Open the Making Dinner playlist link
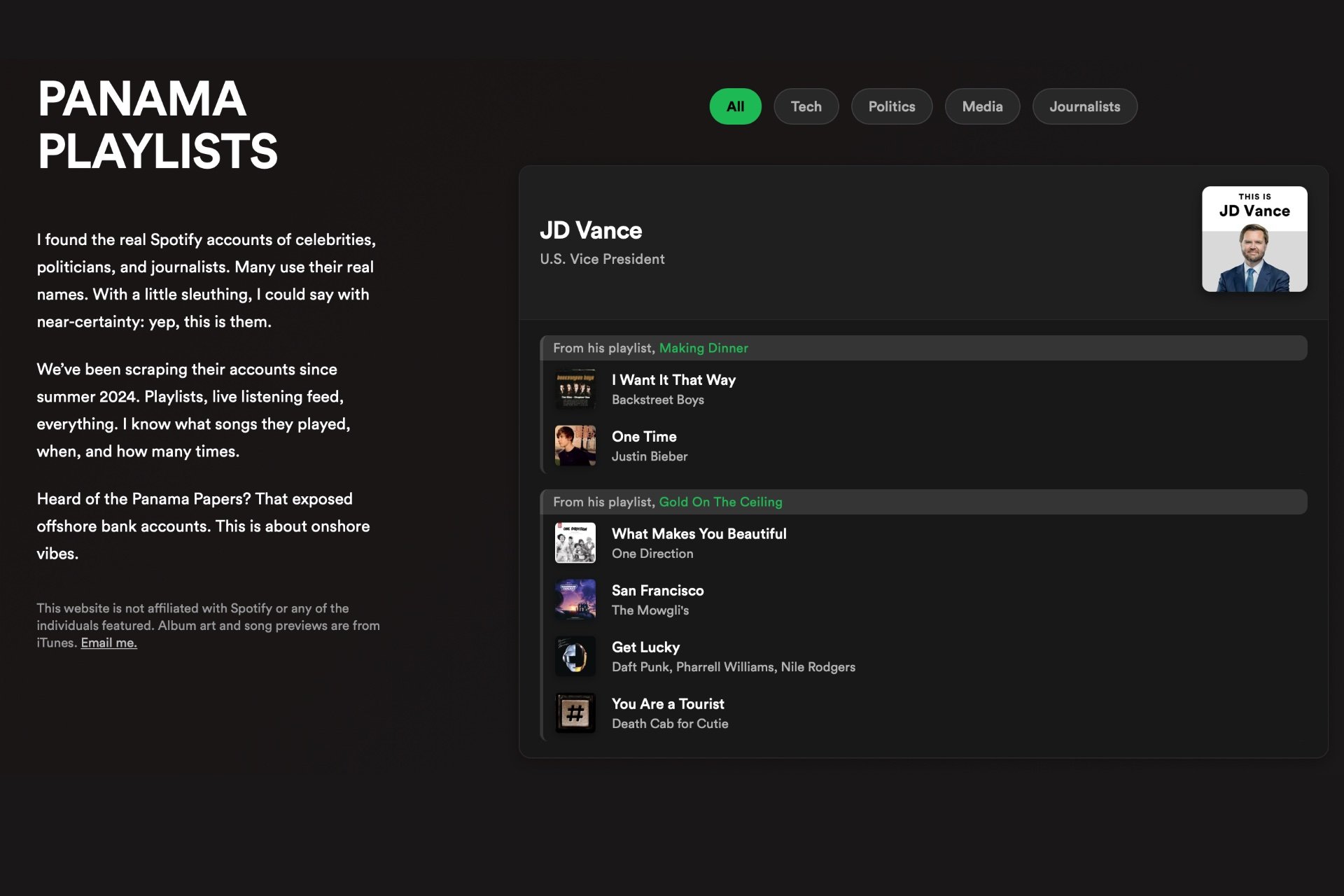Viewport: 1344px width, 896px height. (x=703, y=348)
